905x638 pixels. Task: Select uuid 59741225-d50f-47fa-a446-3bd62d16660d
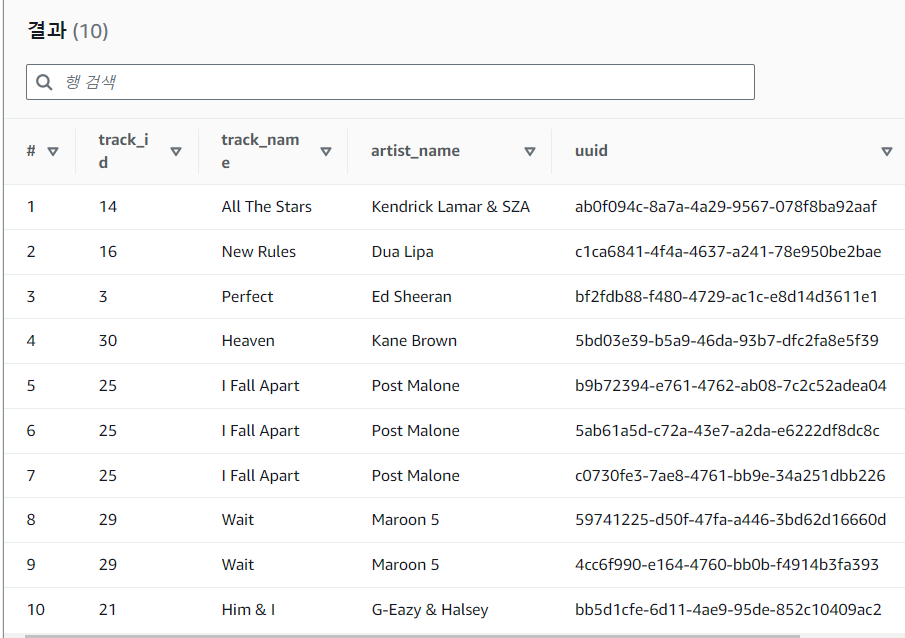[731, 520]
